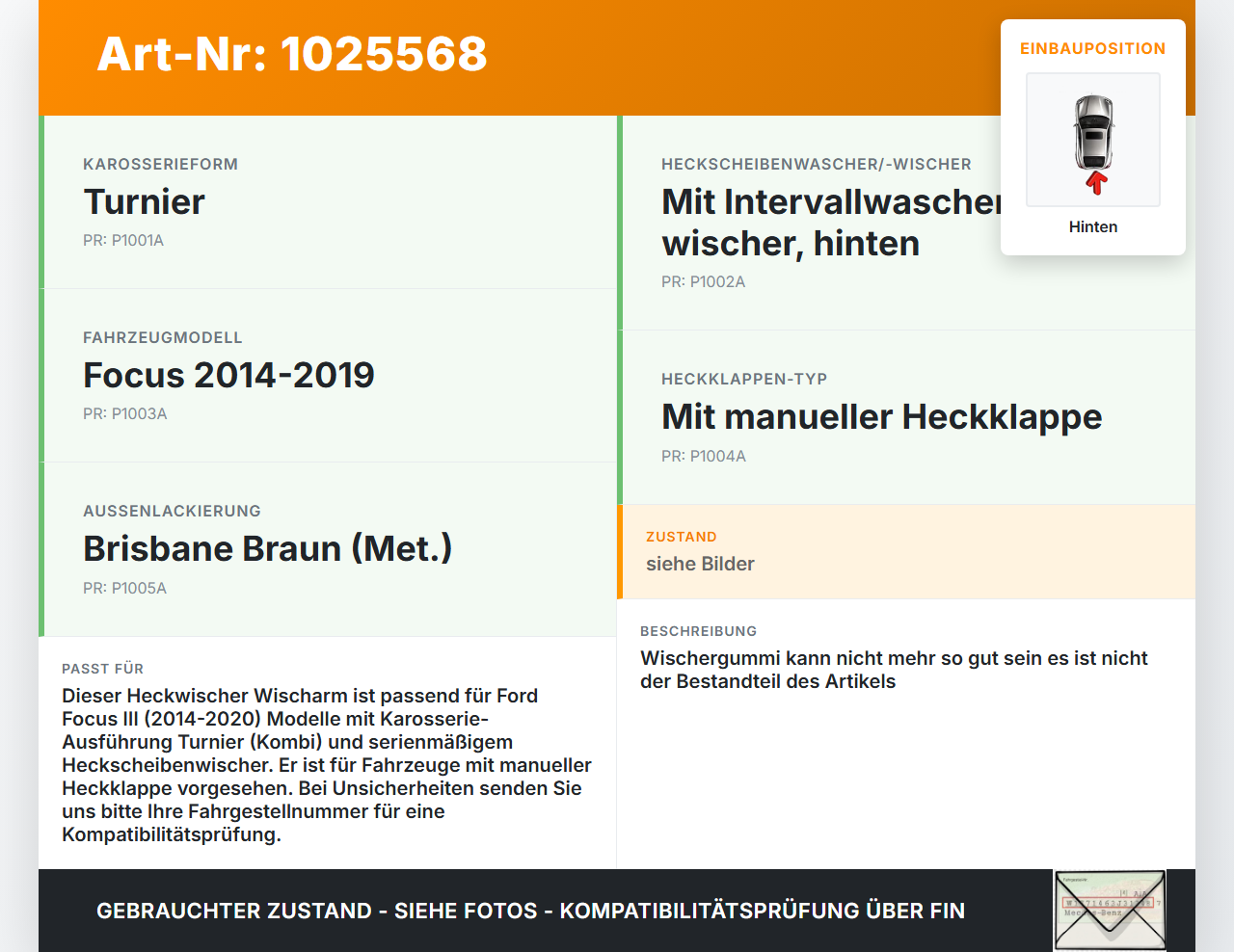Select the Hinten label under the car diagram
The image size is (1234, 952).
click(x=1092, y=226)
